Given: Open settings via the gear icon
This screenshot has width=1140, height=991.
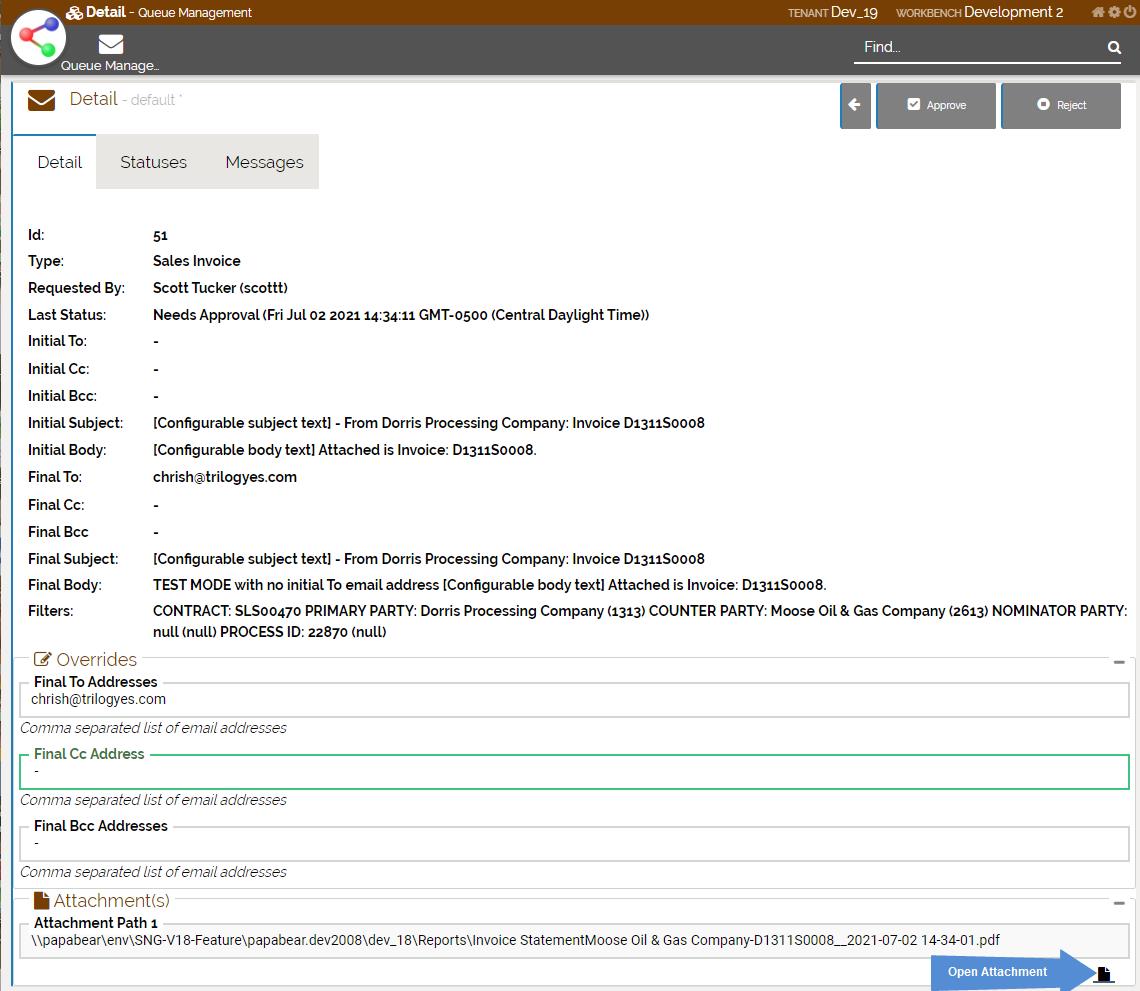Looking at the screenshot, I should coord(1114,12).
